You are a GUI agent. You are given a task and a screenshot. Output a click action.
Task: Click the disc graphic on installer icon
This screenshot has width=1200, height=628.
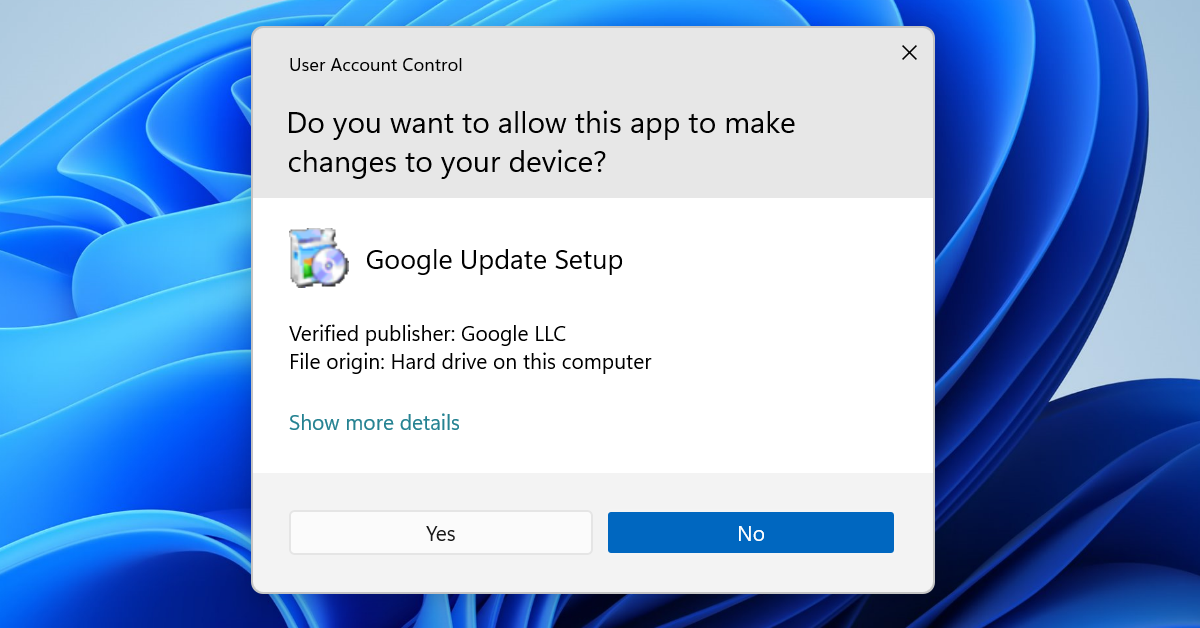click(x=330, y=266)
